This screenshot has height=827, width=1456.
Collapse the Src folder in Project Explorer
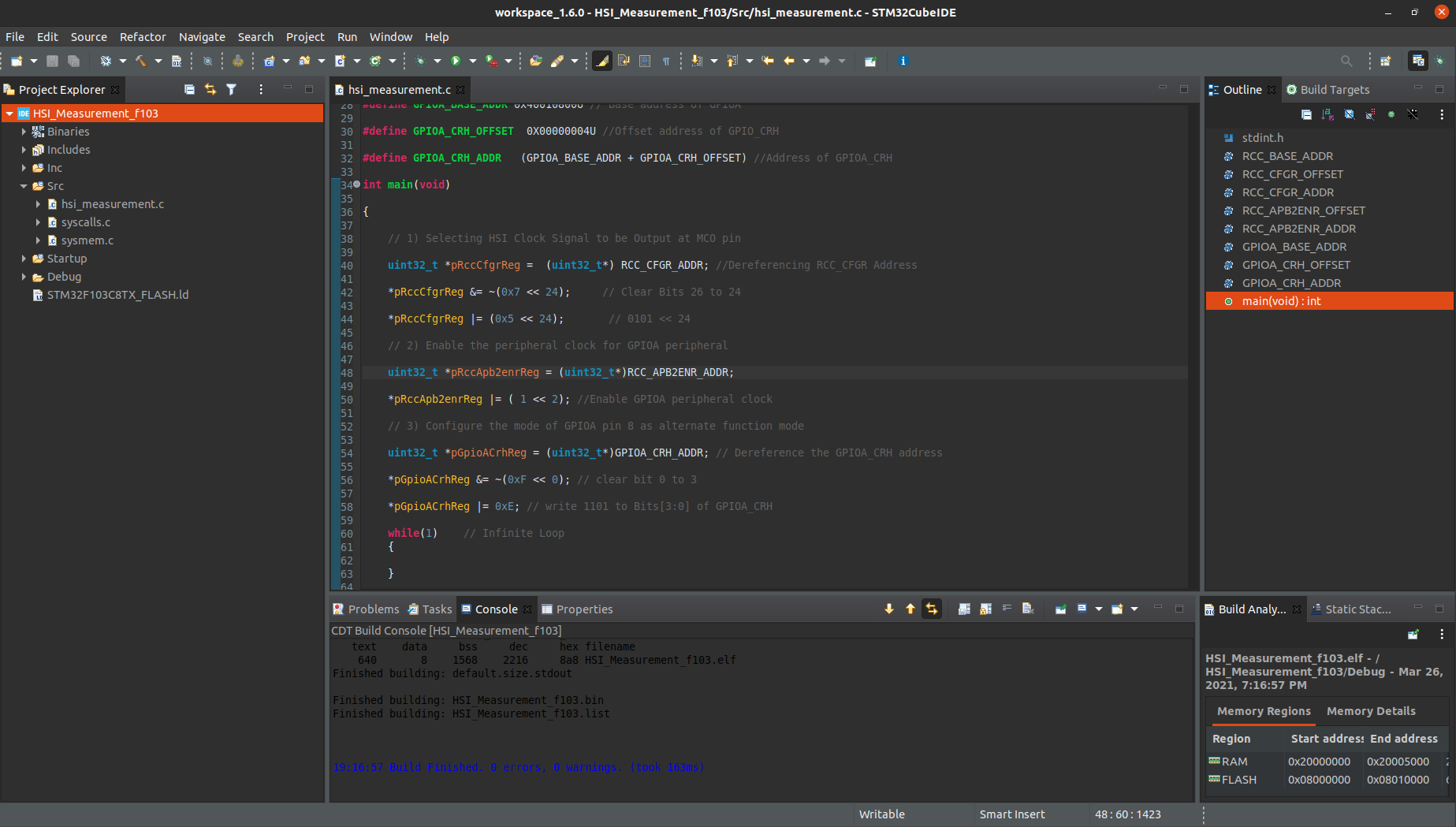tap(24, 186)
